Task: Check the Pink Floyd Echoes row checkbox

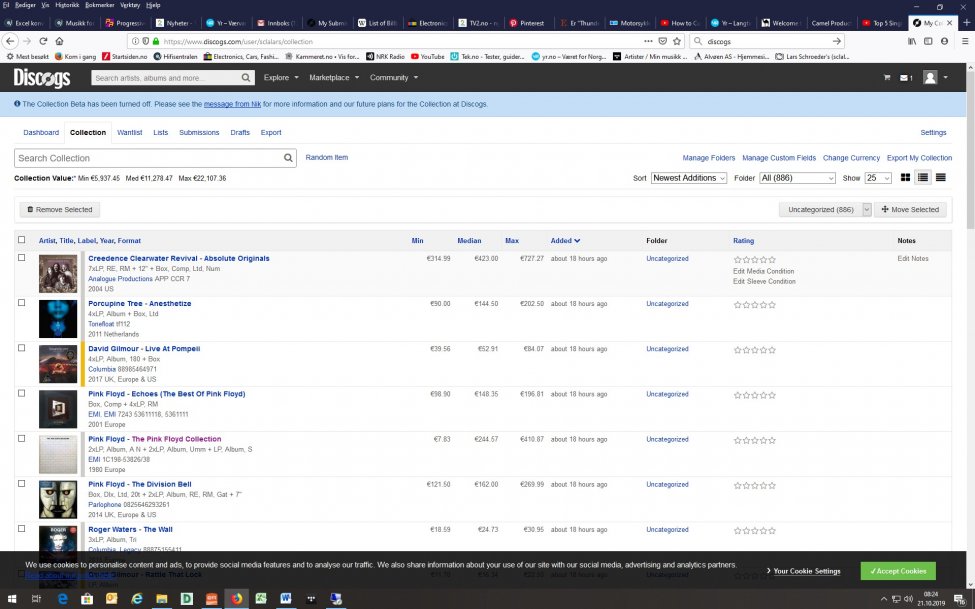Action: click(x=22, y=393)
